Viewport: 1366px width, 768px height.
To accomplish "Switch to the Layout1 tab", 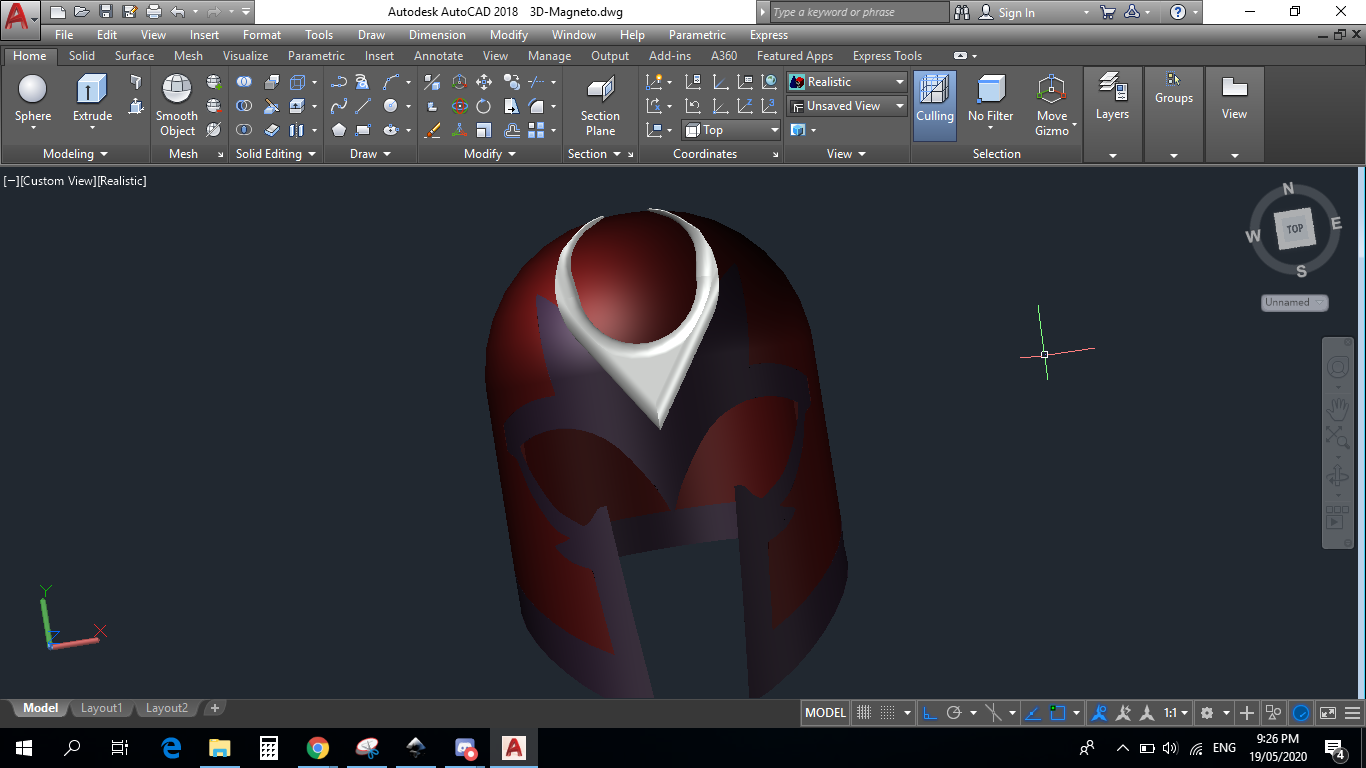I will 101,708.
